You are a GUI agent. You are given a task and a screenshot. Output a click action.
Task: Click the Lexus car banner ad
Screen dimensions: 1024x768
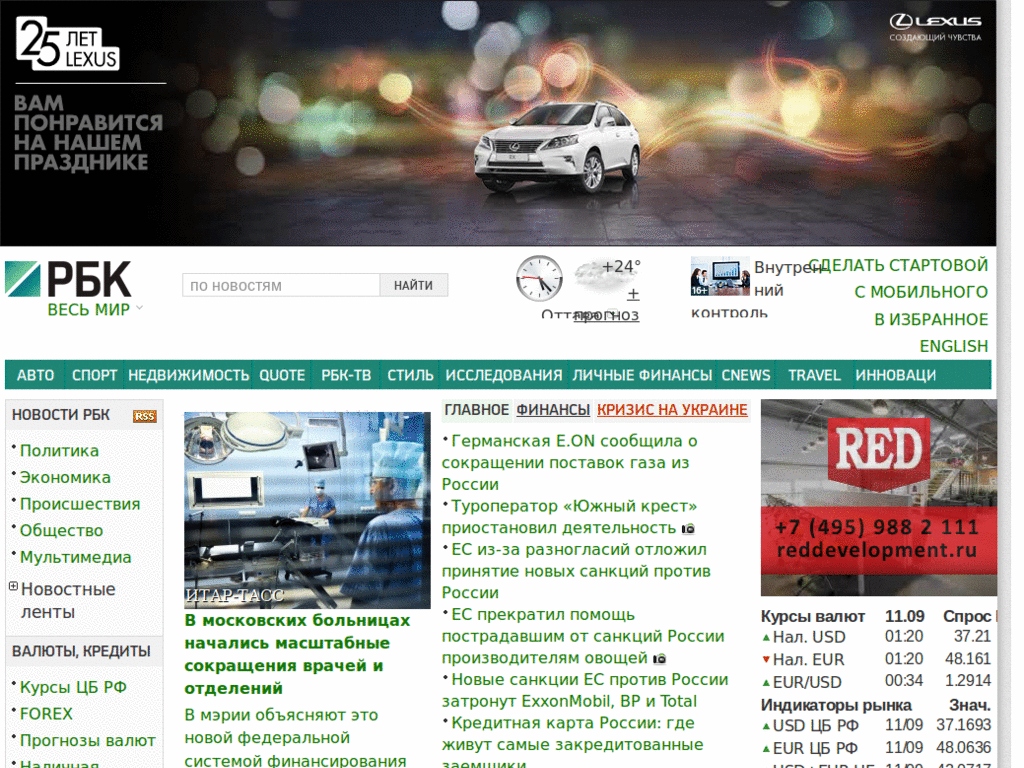[498, 123]
